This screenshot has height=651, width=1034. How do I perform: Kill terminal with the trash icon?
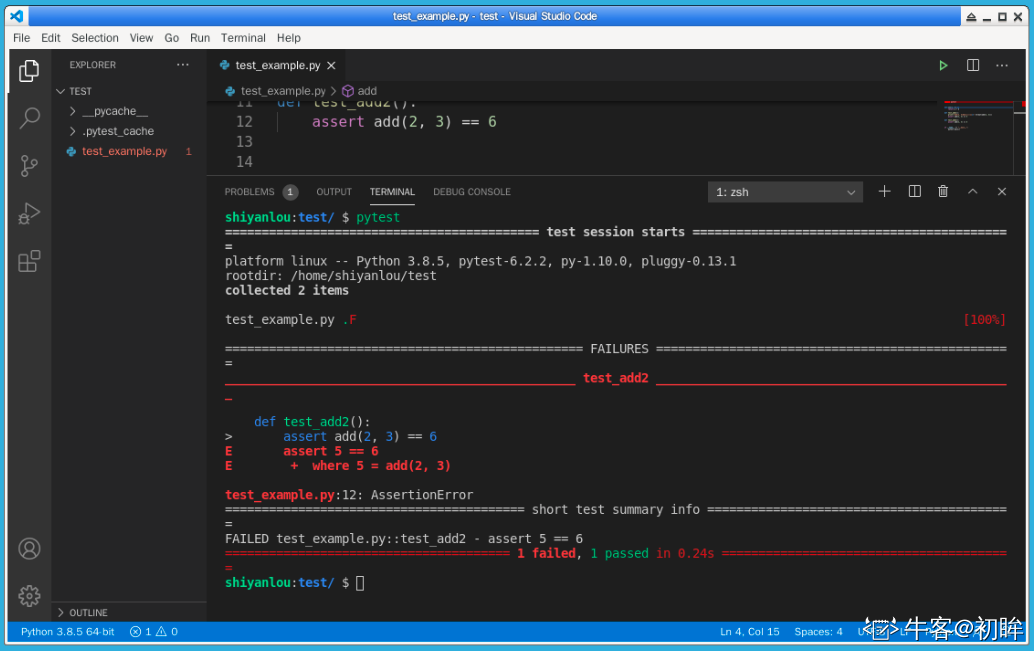click(x=943, y=191)
